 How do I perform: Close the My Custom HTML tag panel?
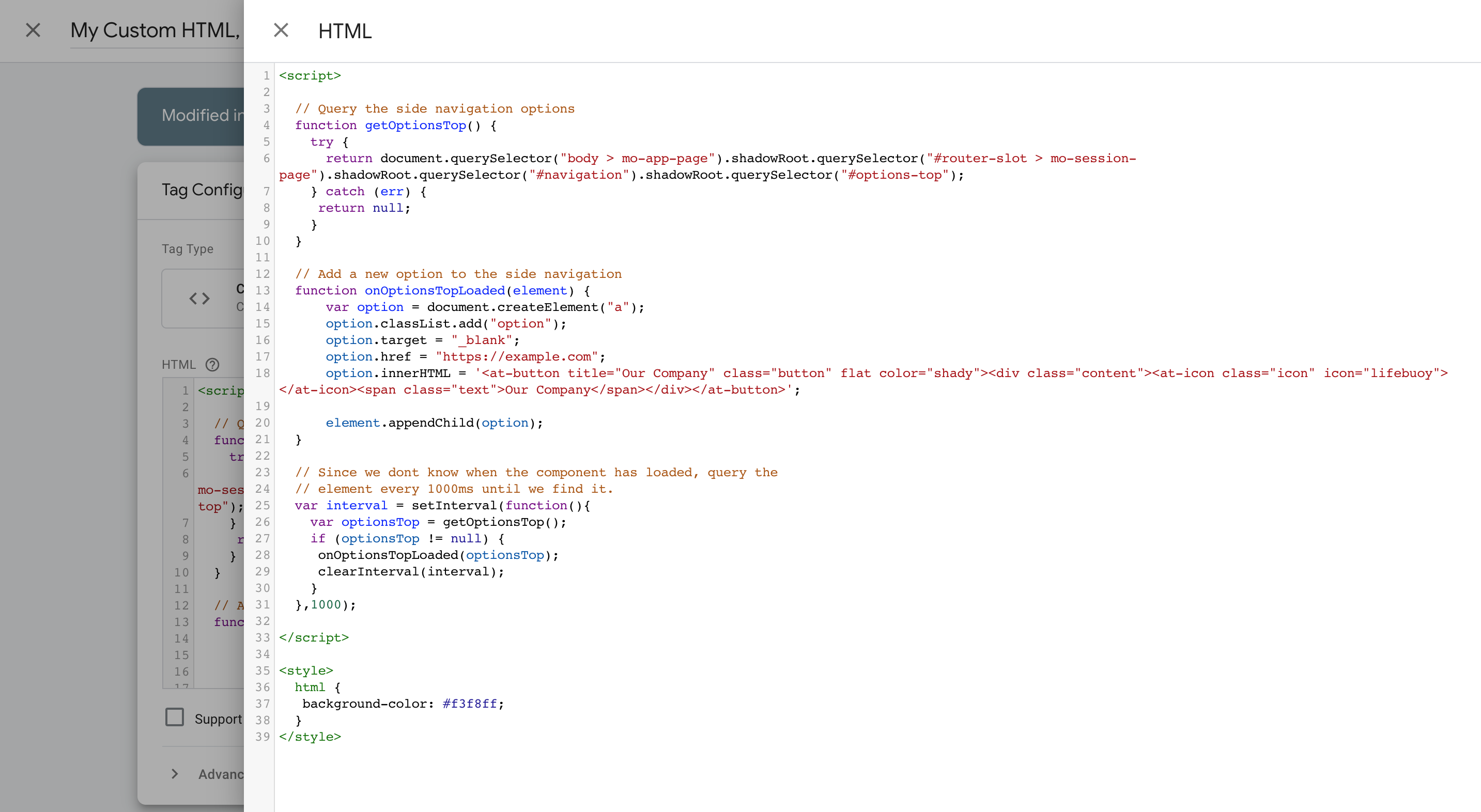(x=34, y=30)
